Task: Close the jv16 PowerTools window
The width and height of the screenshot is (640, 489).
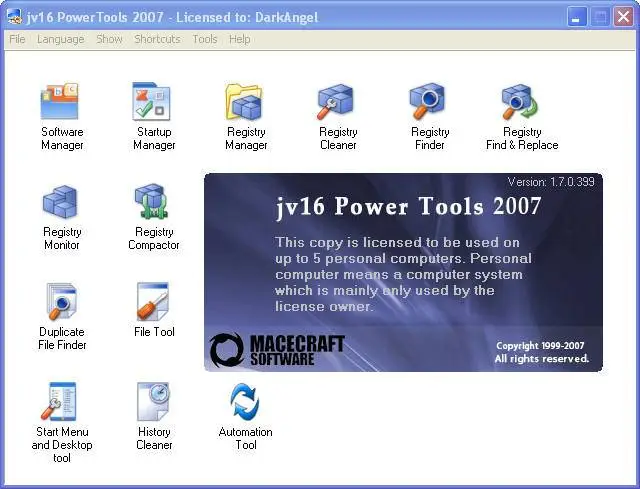Action: [624, 17]
